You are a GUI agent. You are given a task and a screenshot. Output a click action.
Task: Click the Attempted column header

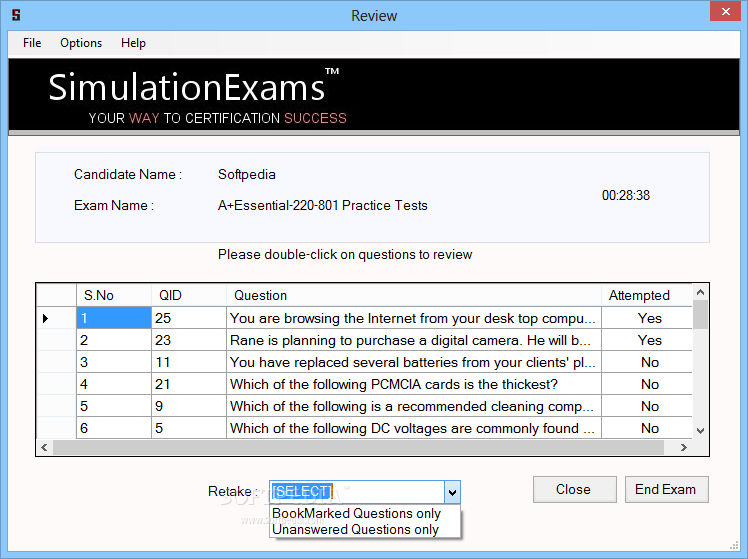point(647,295)
